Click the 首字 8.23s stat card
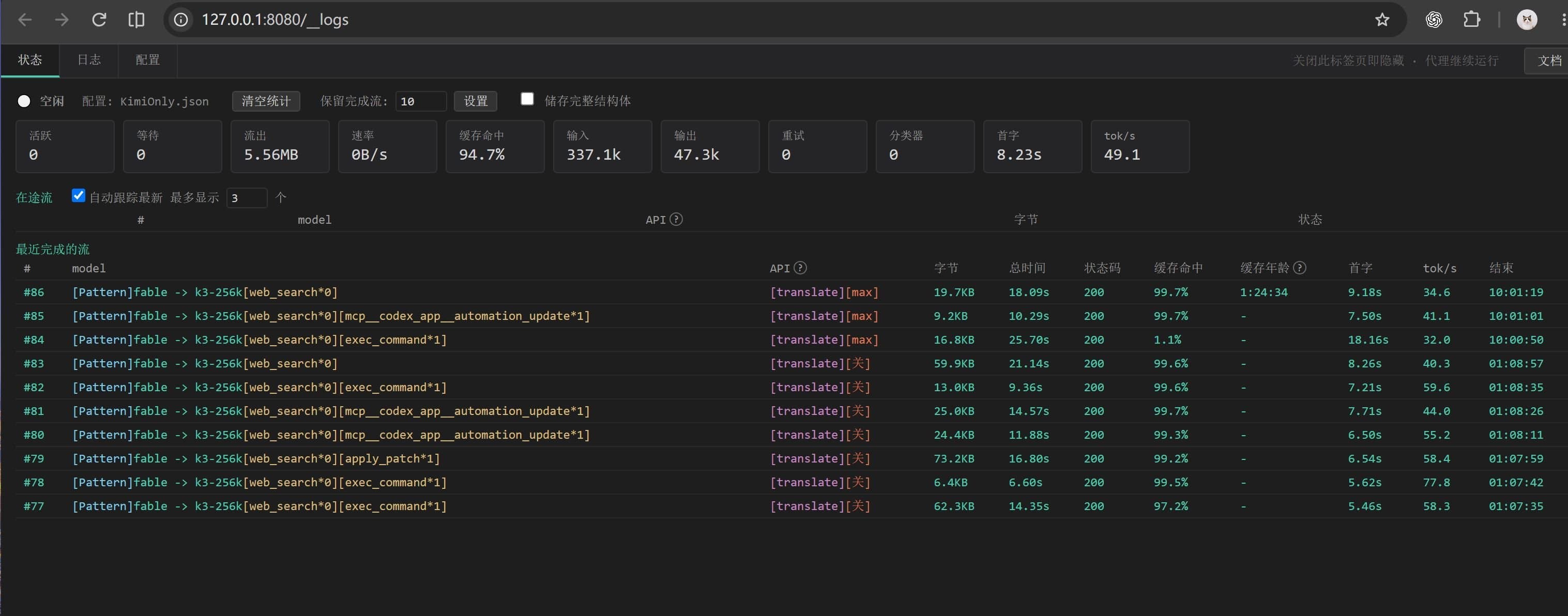 click(1032, 146)
